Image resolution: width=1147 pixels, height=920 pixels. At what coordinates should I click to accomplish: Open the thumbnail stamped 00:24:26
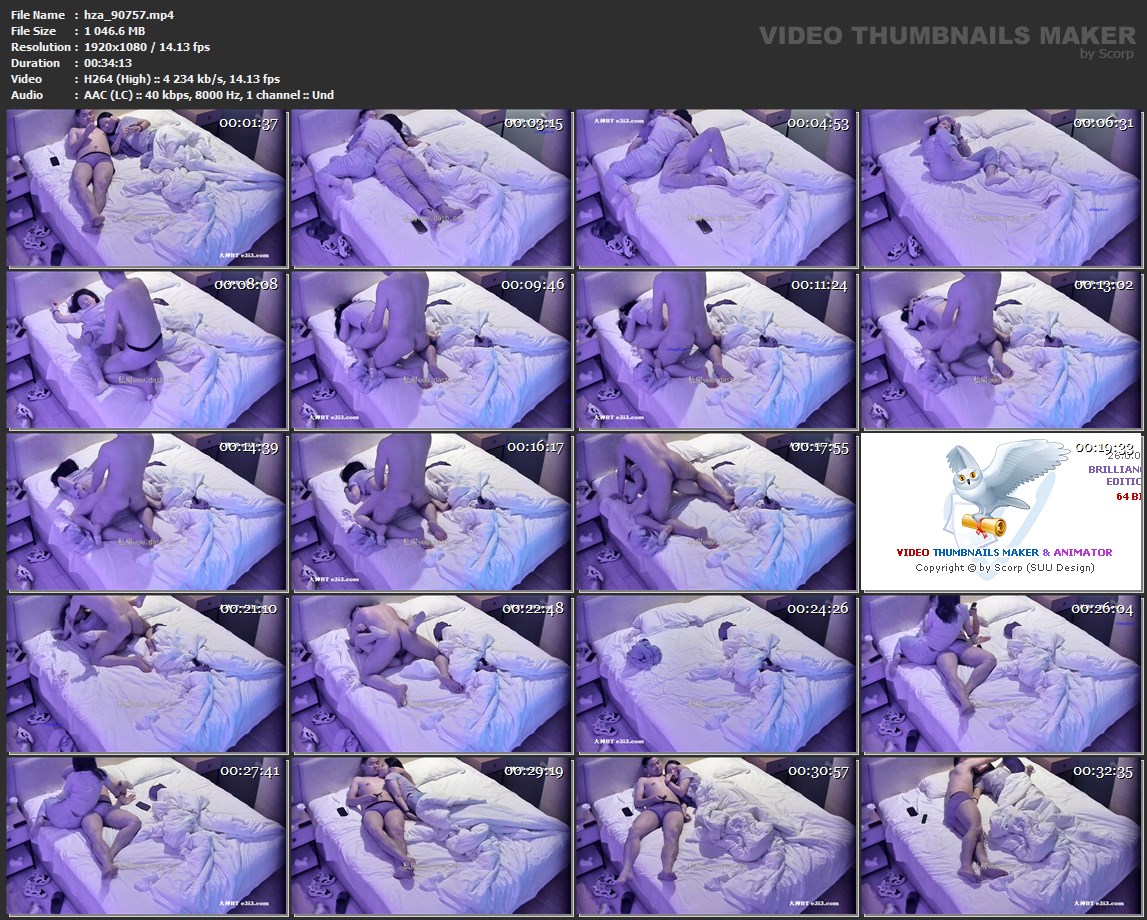click(716, 674)
